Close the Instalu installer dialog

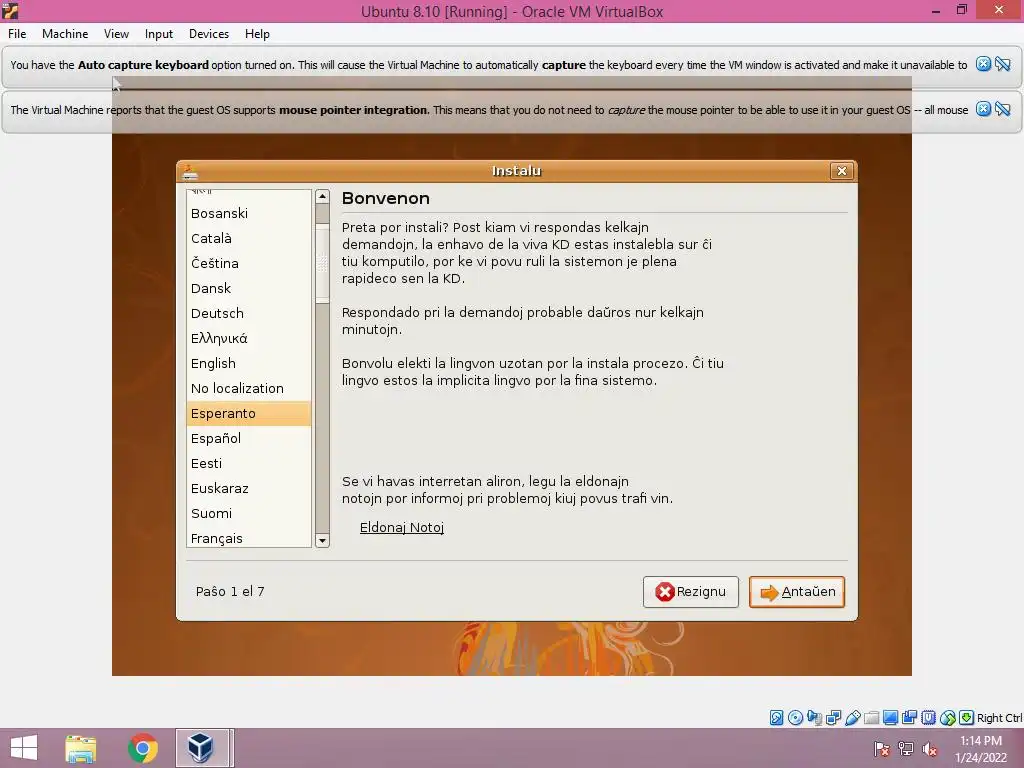click(x=842, y=171)
